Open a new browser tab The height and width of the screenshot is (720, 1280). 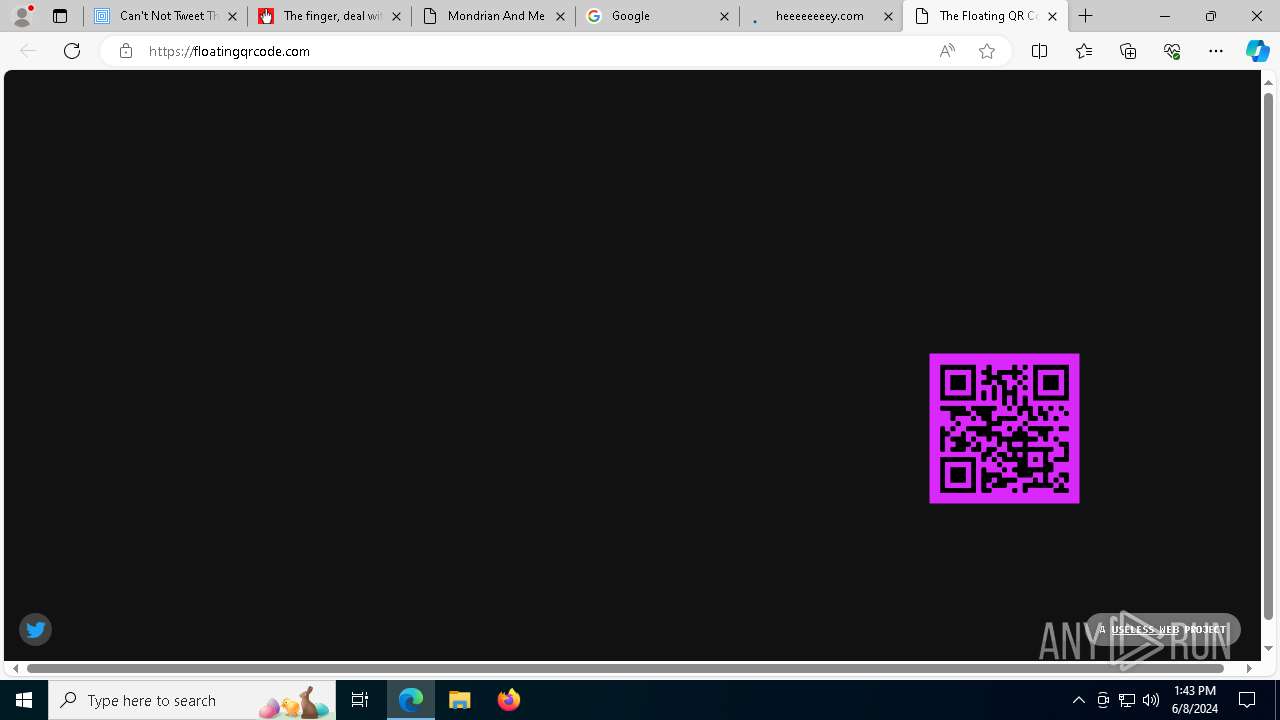1086,16
